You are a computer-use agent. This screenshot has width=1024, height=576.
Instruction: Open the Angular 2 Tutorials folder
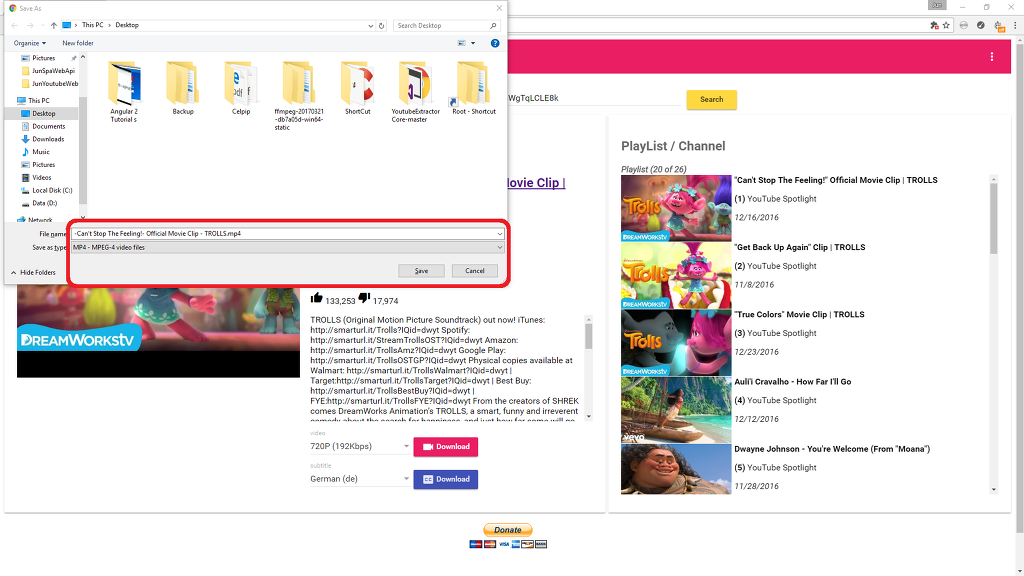(124, 91)
